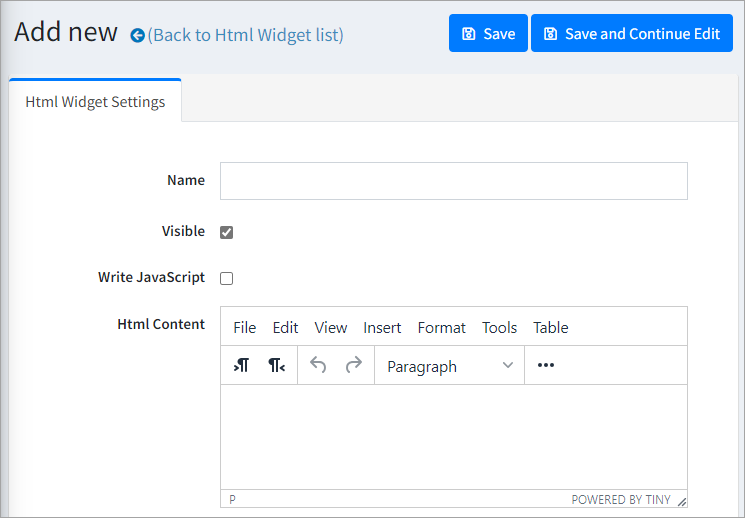This screenshot has height=518, width=745.
Task: Click the back arrow circle icon
Action: tap(137, 35)
